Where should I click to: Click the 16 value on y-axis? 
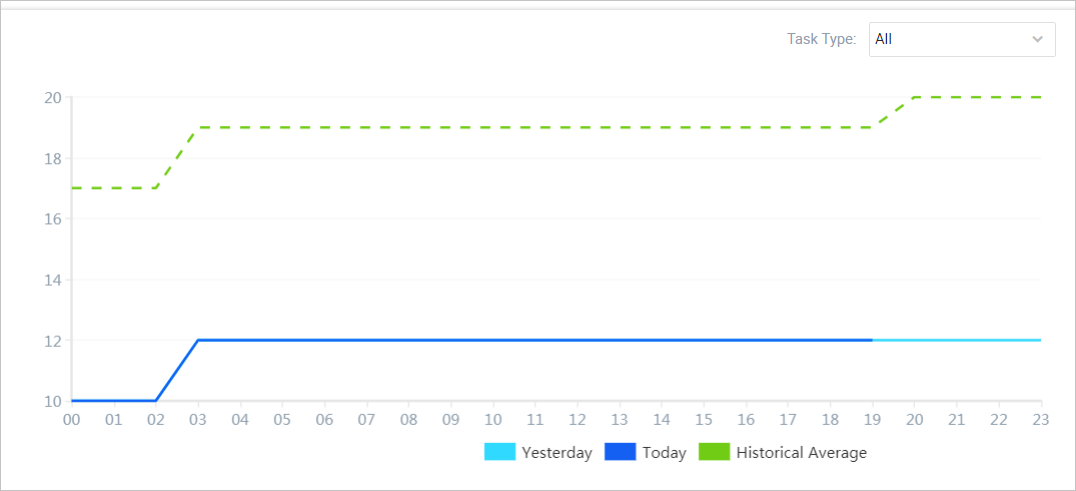53,219
